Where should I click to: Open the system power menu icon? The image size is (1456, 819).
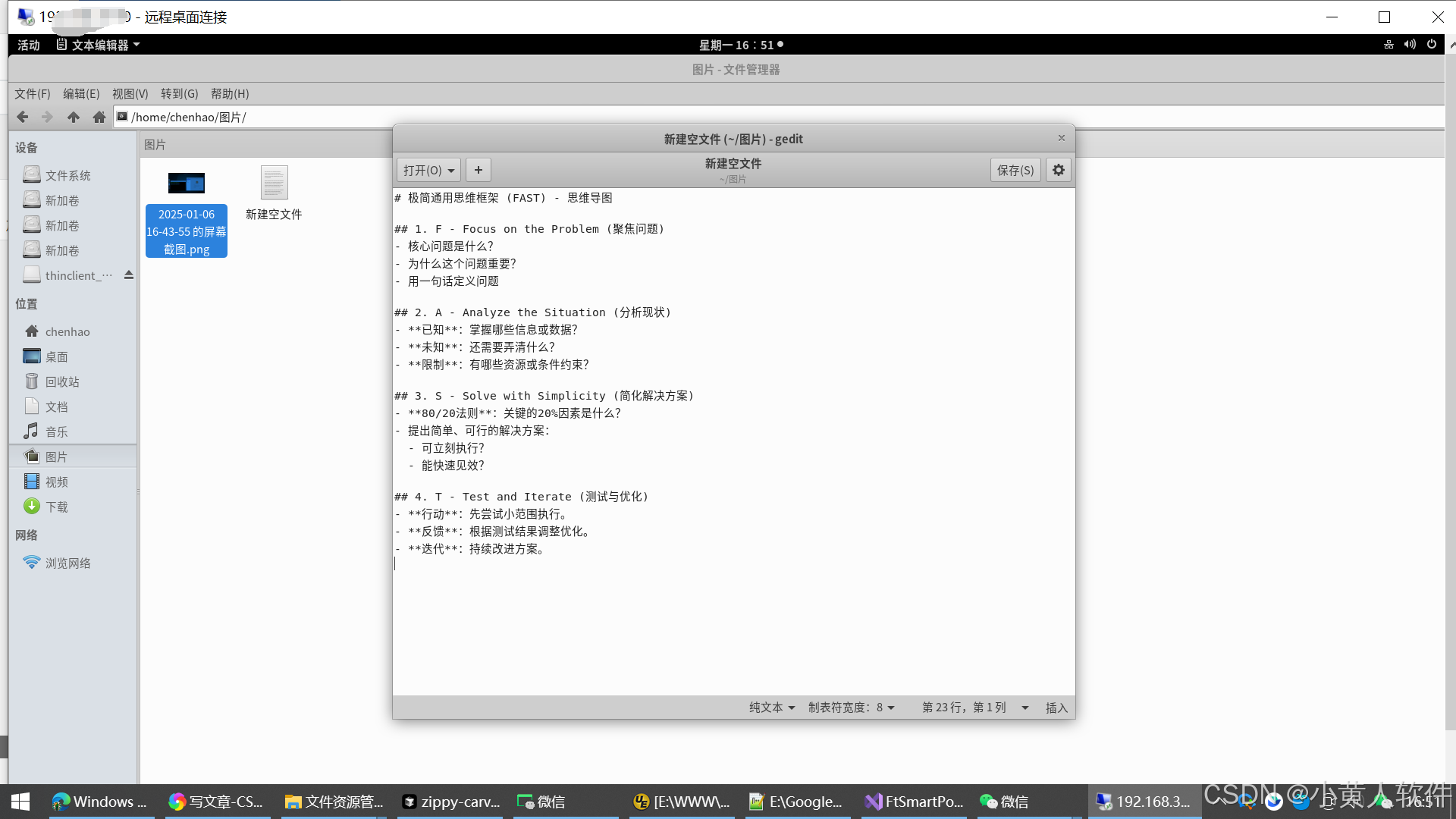pyautogui.click(x=1432, y=45)
